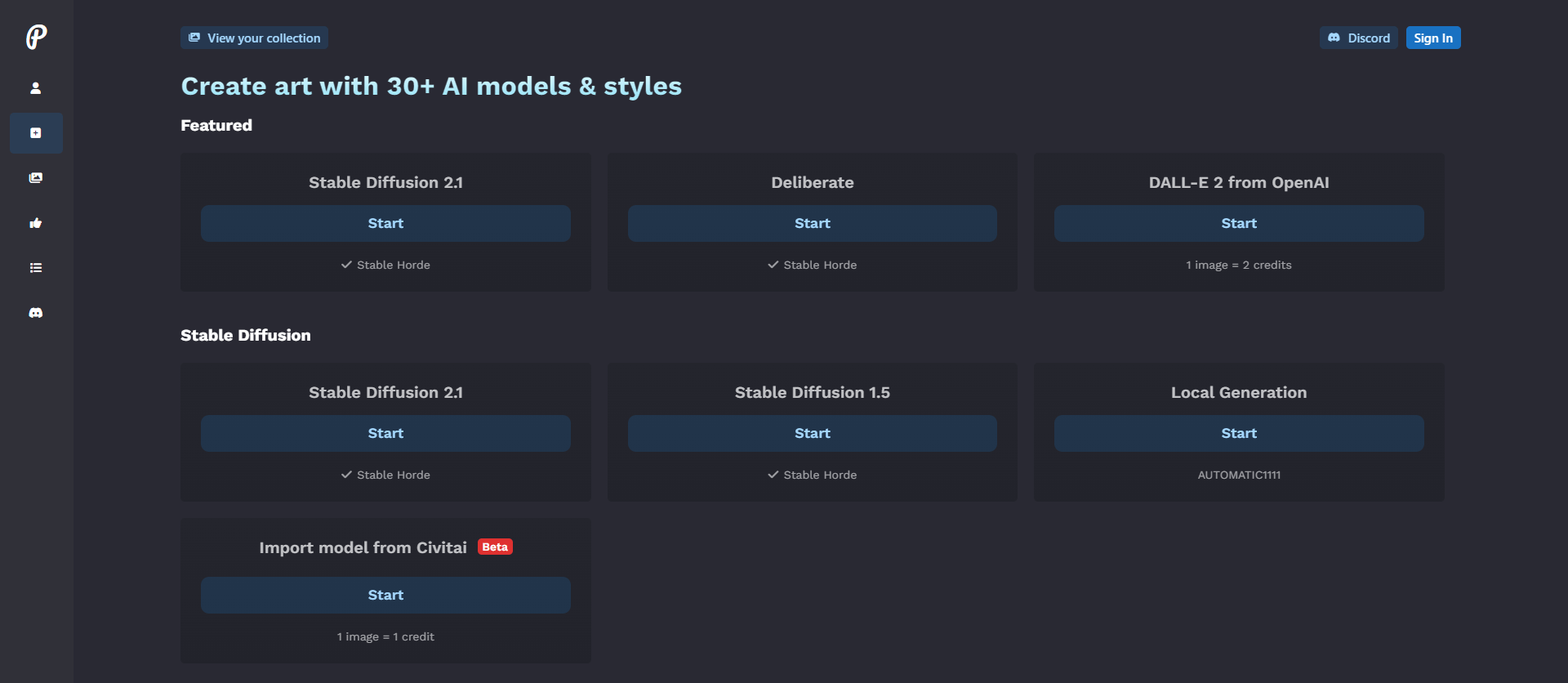Start the Deliberate model
This screenshot has height=683, width=1568.
pyautogui.click(x=813, y=223)
